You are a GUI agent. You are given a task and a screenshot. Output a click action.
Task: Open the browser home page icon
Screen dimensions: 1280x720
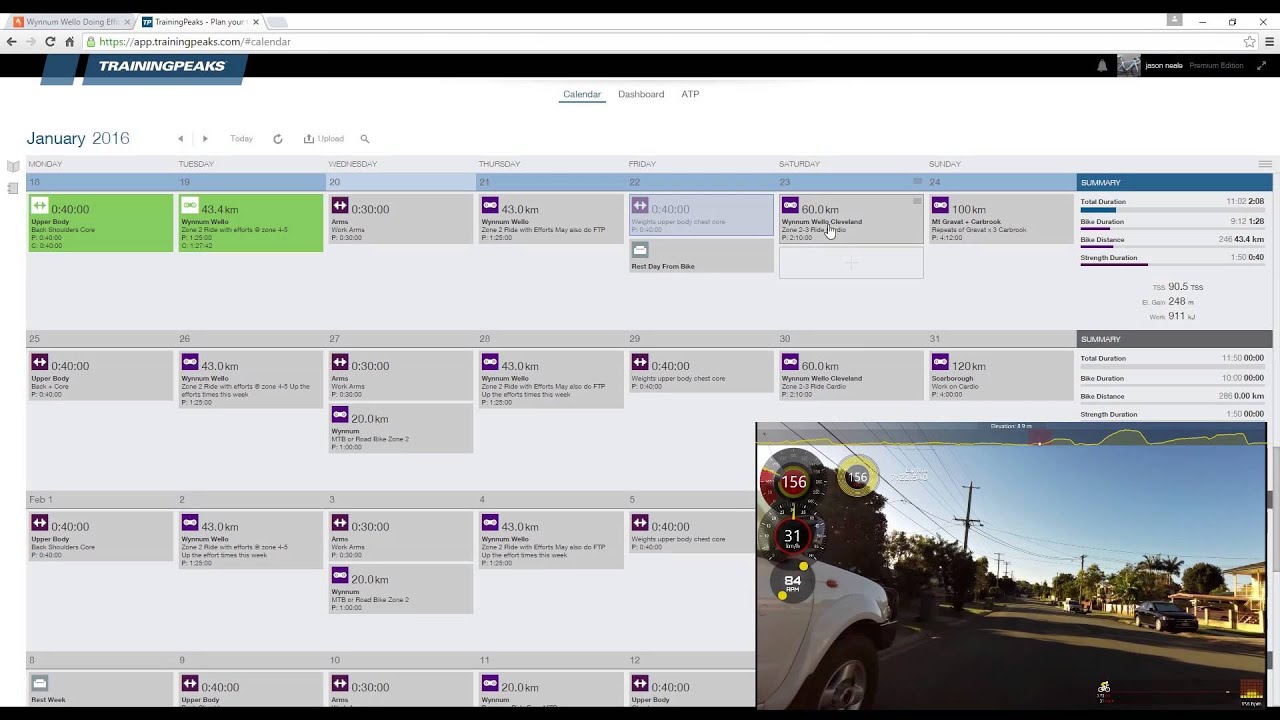click(69, 42)
